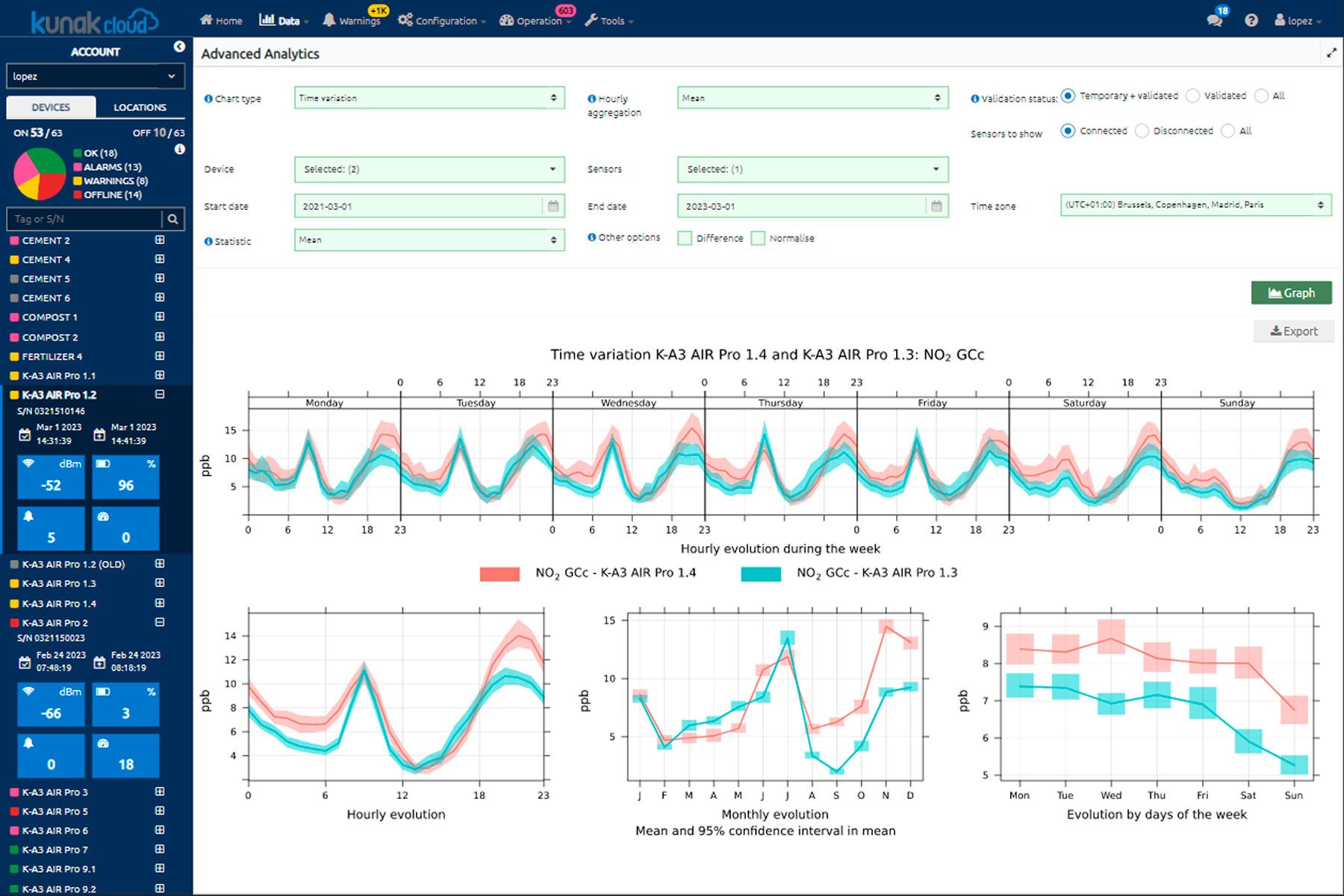Click the Kunak Cloud logo

pyautogui.click(x=94, y=21)
